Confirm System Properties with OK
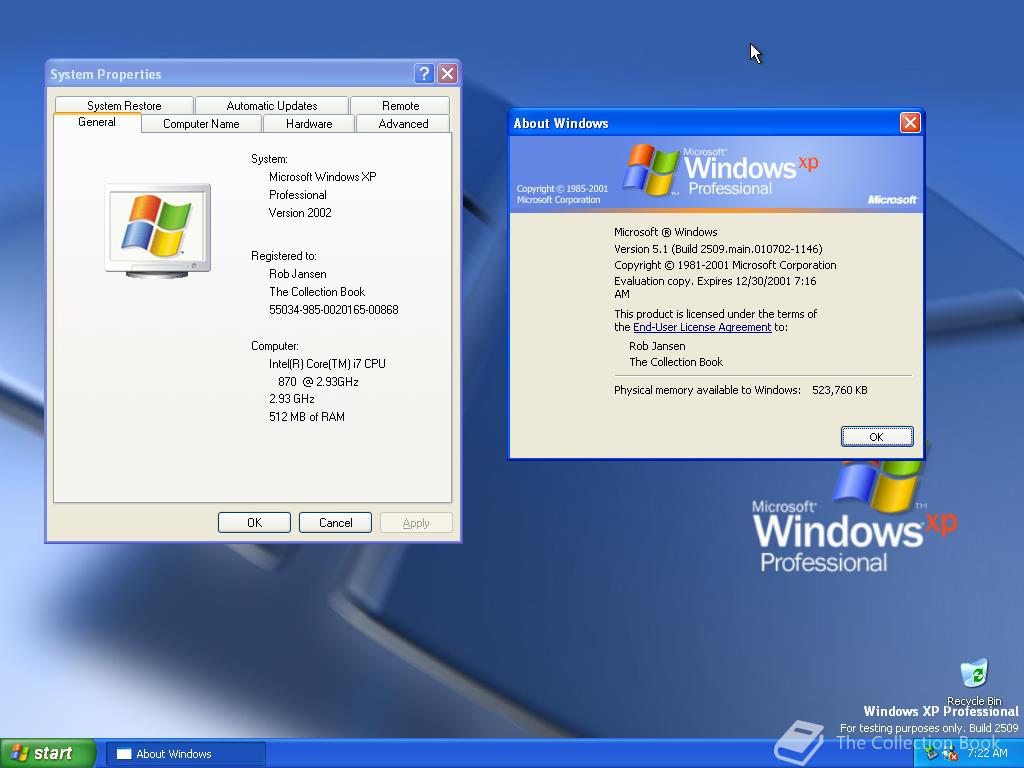1024x768 pixels. pyautogui.click(x=254, y=522)
